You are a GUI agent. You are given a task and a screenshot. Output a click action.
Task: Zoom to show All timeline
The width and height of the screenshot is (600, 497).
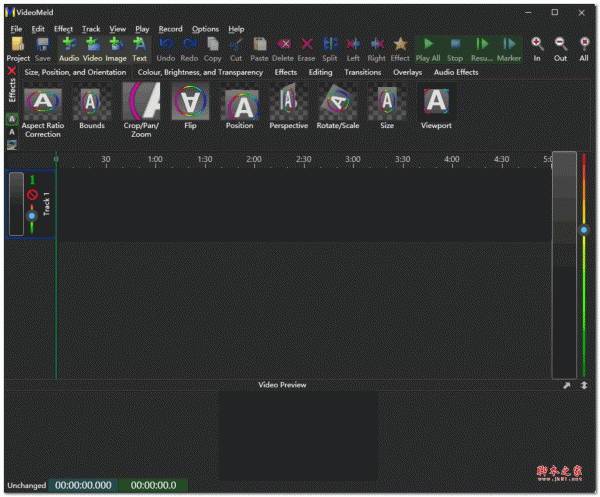point(584,50)
